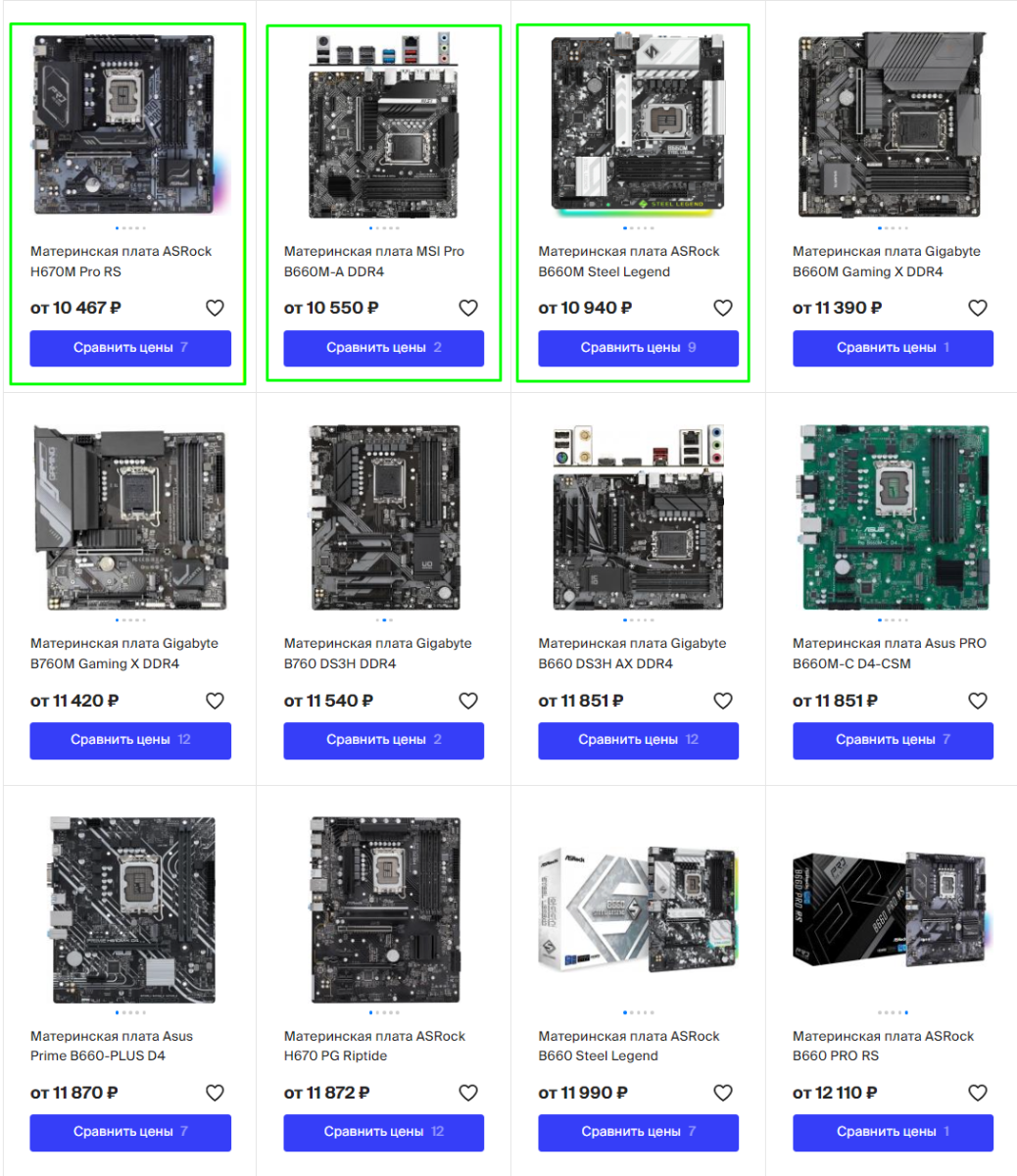This screenshot has width=1017, height=1176.
Task: Compare 12 offers for ASRock H670 PG Riptide
Action: pos(384,1132)
